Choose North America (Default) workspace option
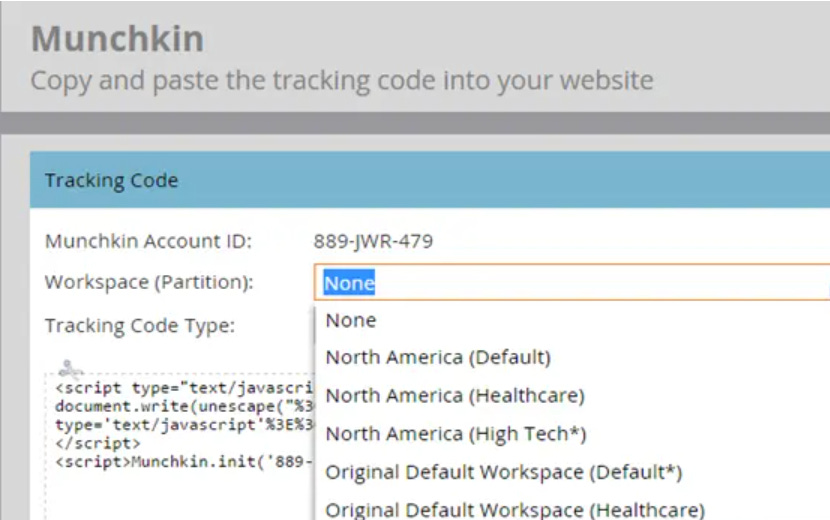Viewport: 830px width, 520px height. coord(438,357)
